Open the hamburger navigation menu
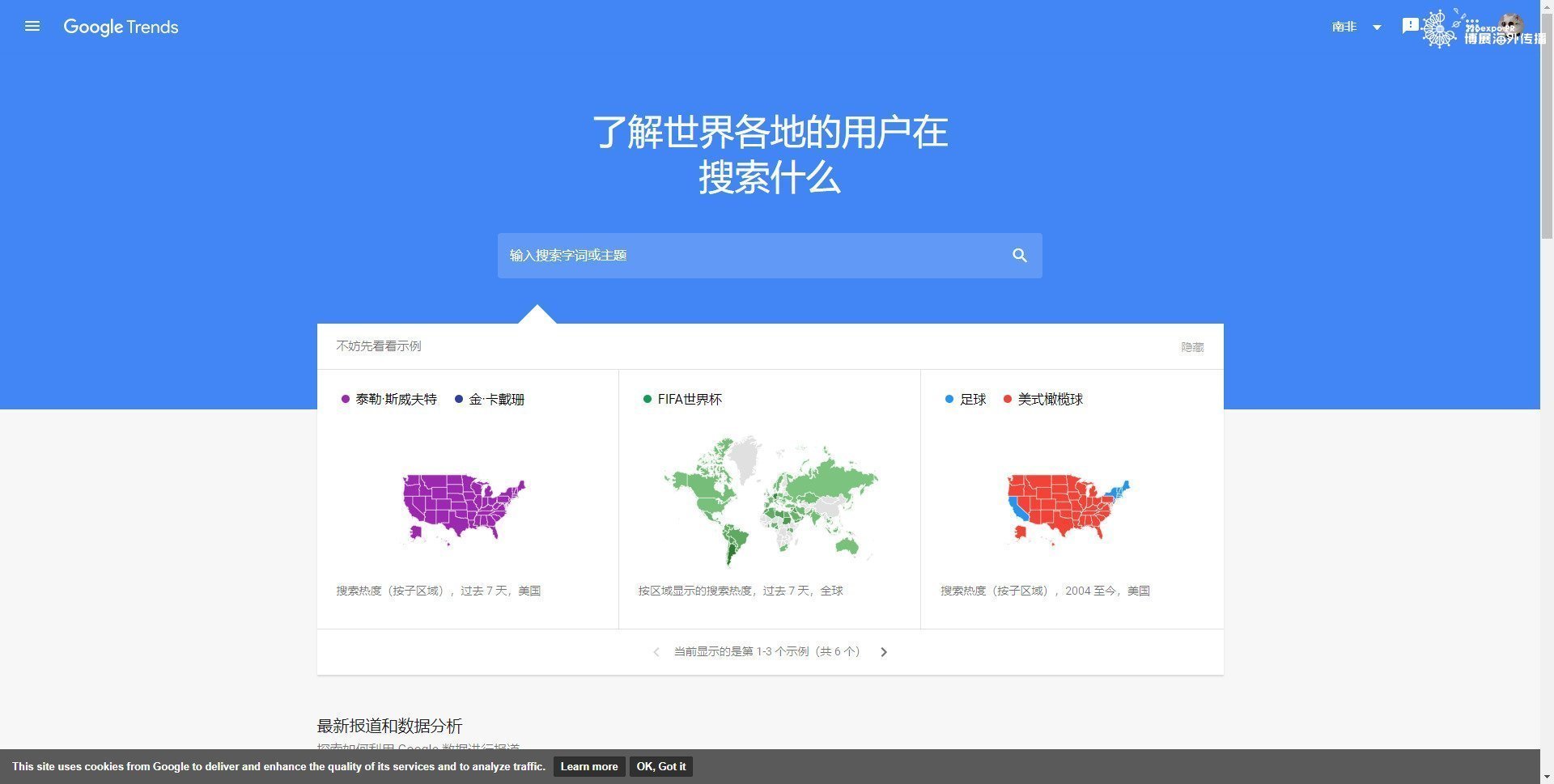1554x784 pixels. click(x=32, y=27)
